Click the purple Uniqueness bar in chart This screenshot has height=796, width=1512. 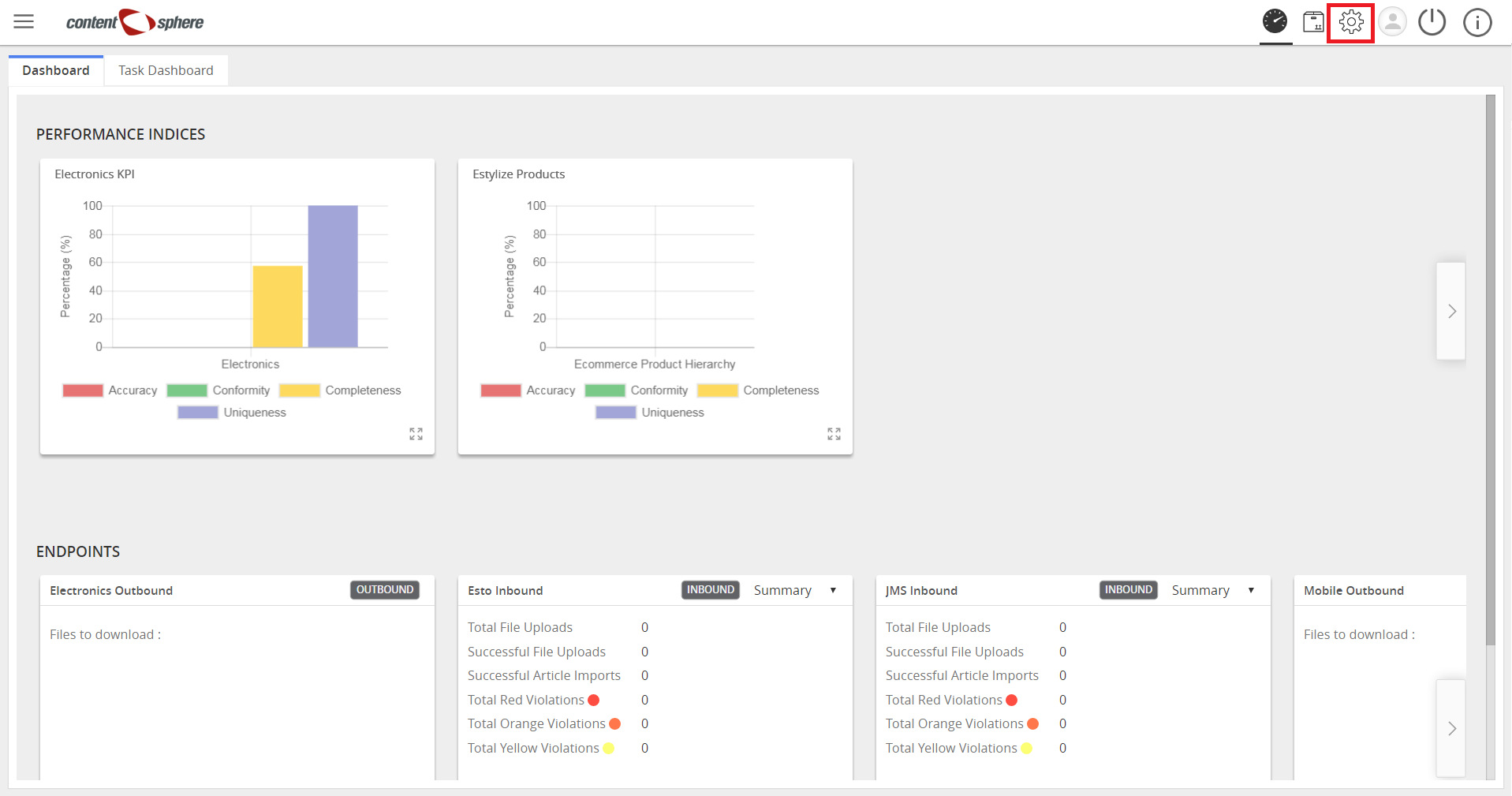coord(333,276)
